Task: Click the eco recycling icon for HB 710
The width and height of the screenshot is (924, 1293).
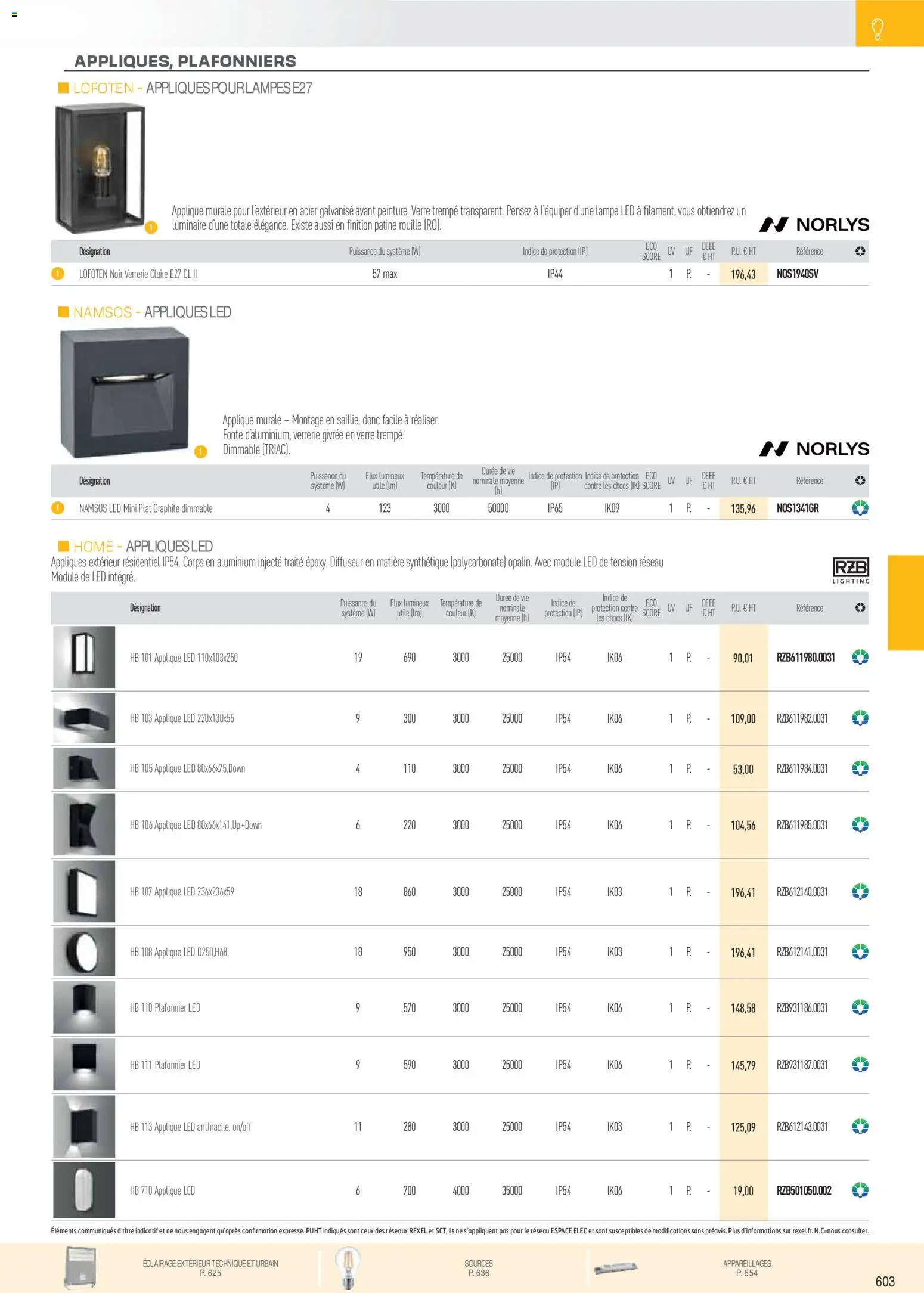Action: click(860, 1190)
